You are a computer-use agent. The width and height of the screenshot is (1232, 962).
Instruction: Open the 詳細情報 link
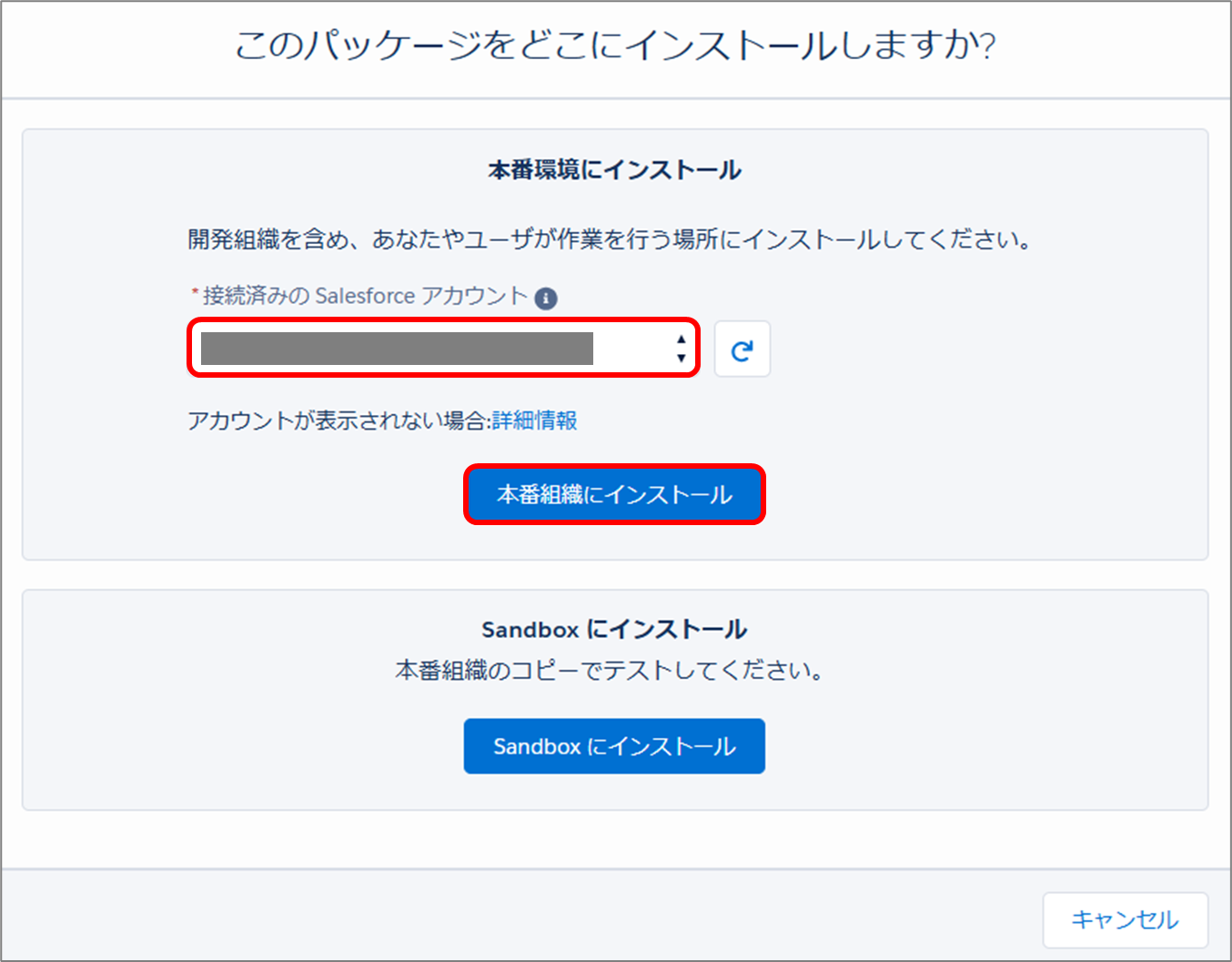[x=535, y=420]
